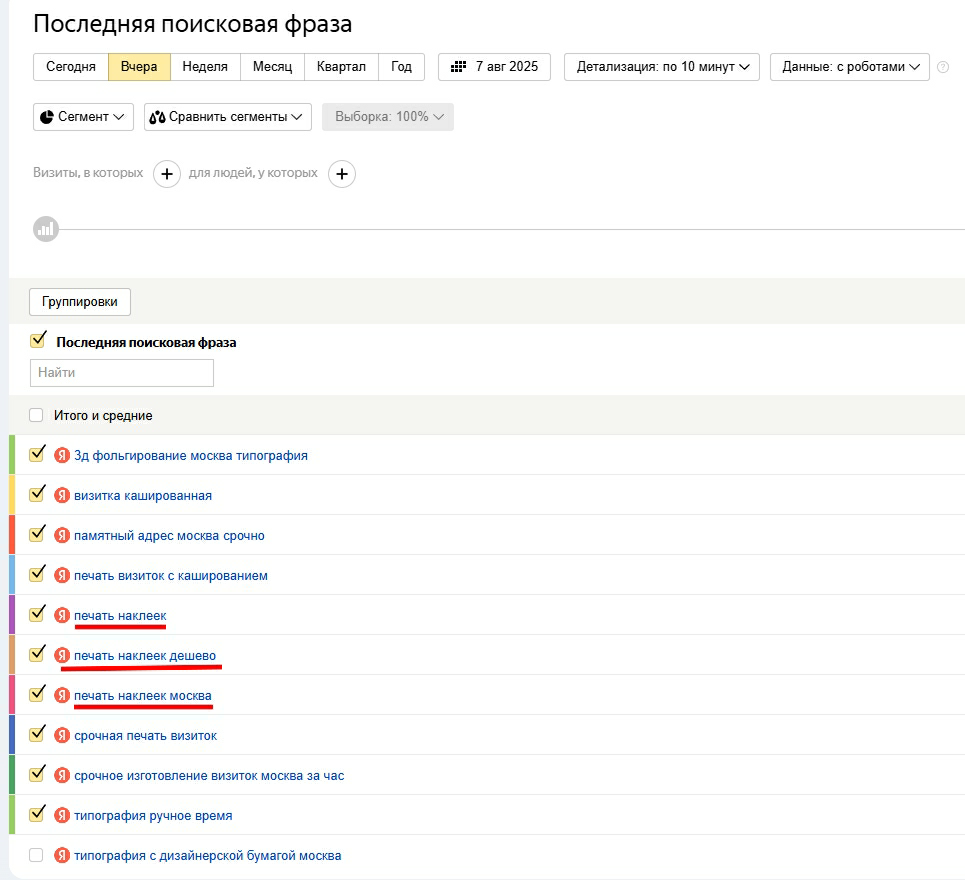Click Yandex icon beside 'визитка кашированная'
The image size is (965, 880).
(62, 495)
